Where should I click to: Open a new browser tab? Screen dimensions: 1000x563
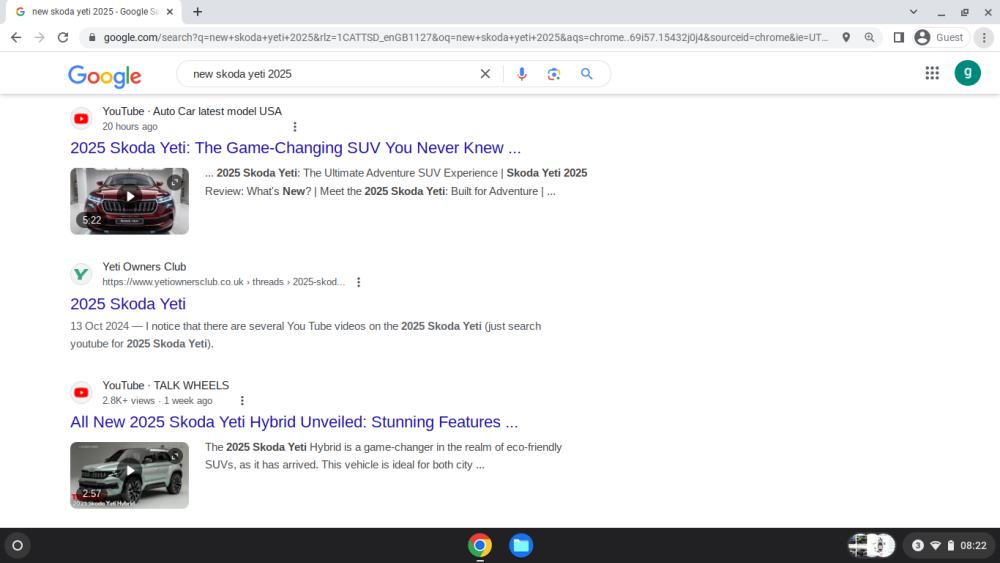(x=198, y=11)
